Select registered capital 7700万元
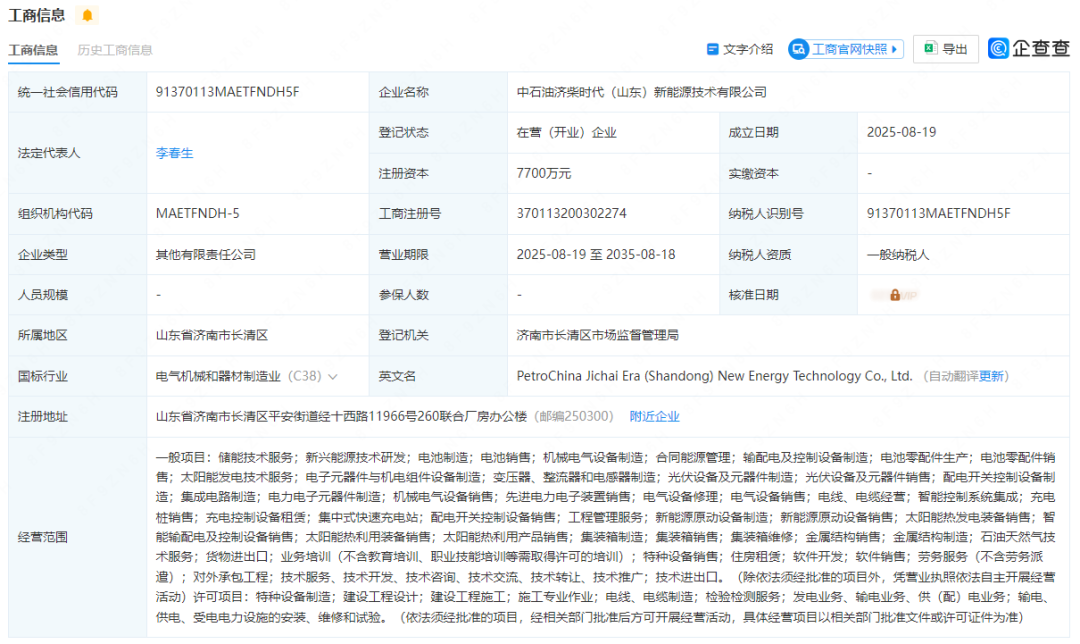 pyautogui.click(x=543, y=174)
